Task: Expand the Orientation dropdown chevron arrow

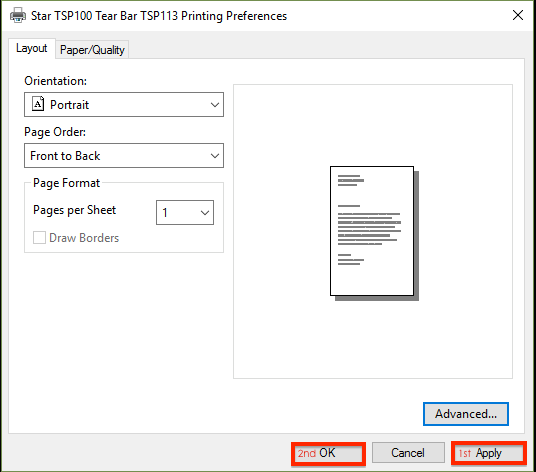Action: (215, 105)
